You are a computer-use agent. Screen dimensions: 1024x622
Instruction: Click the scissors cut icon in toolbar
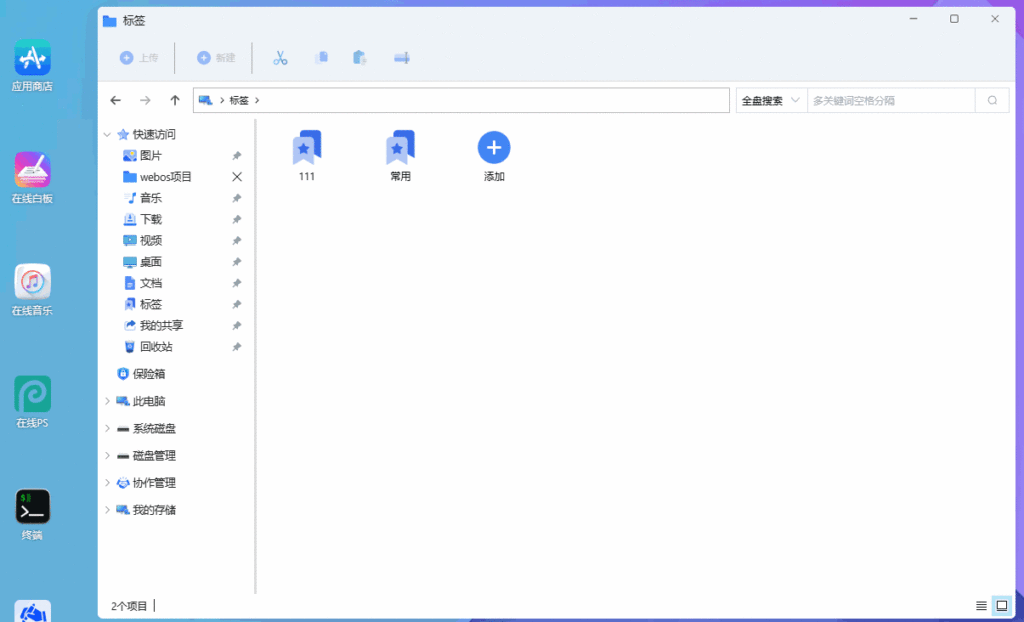coord(280,58)
